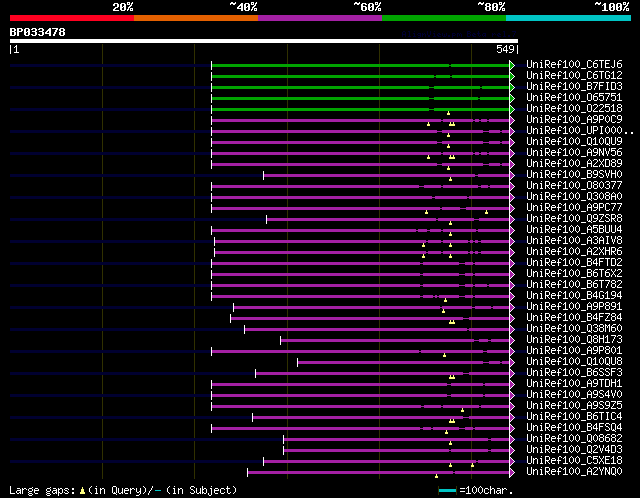Click the UniRef100_B6TIC4 label

click(574, 417)
